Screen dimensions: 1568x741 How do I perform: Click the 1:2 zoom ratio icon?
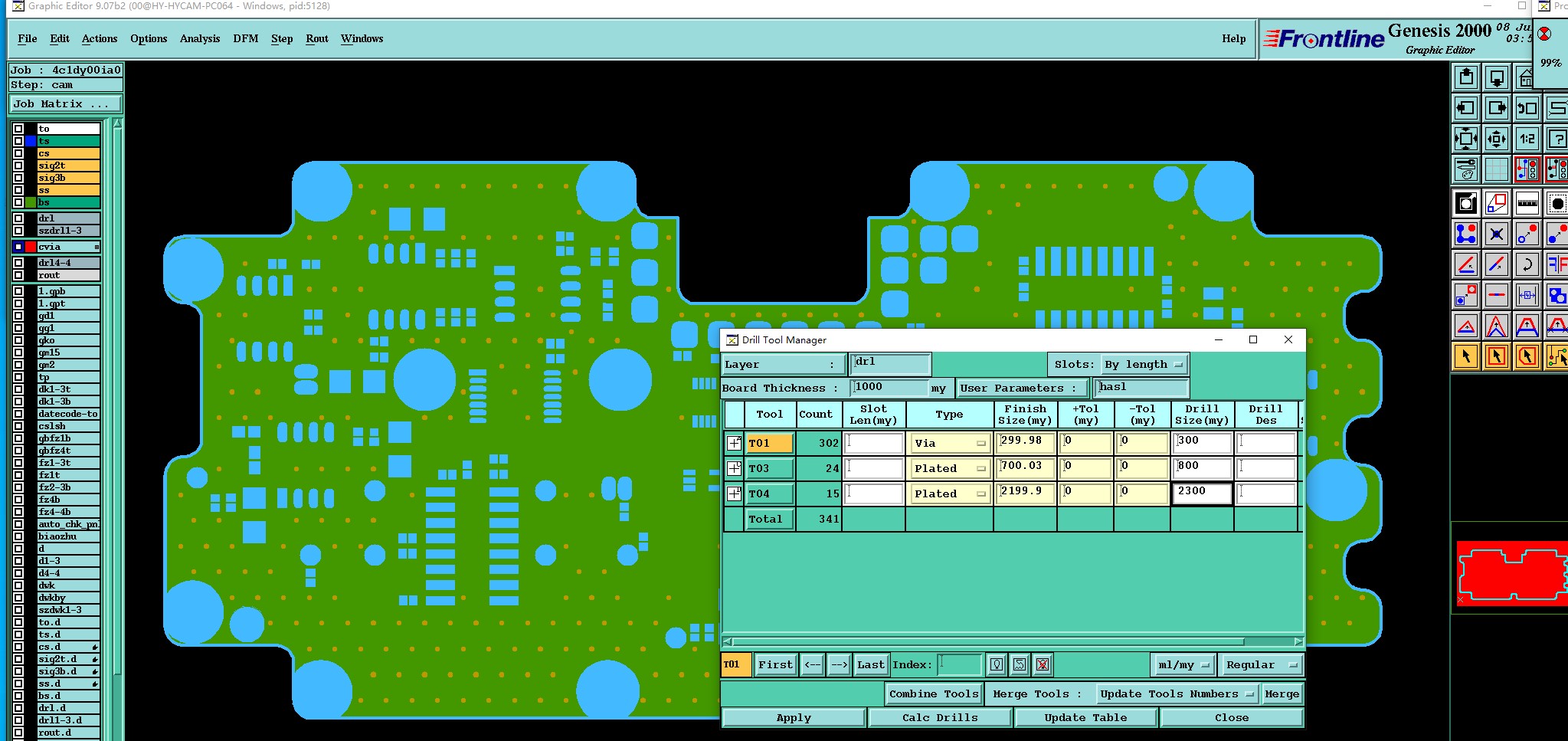coord(1527,139)
